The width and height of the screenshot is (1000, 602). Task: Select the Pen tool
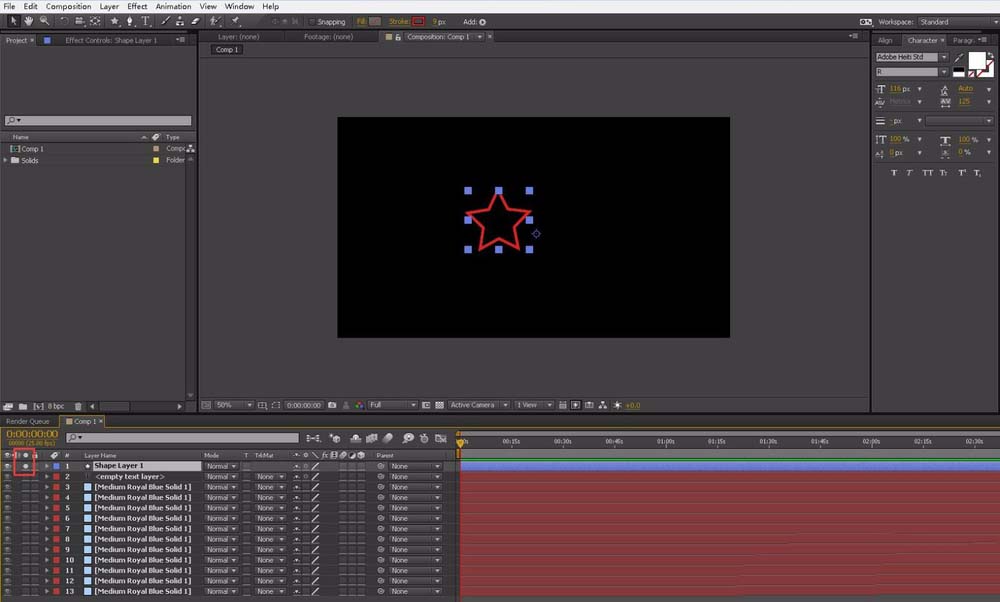129,21
